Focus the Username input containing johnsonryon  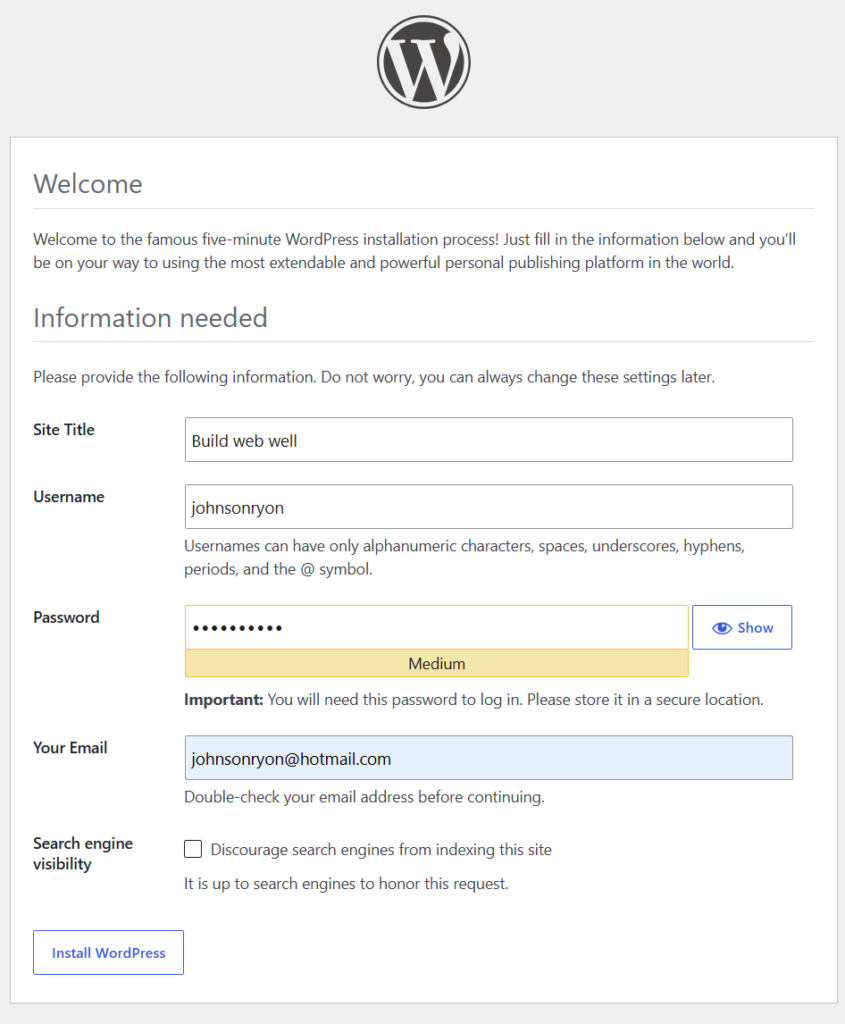488,507
